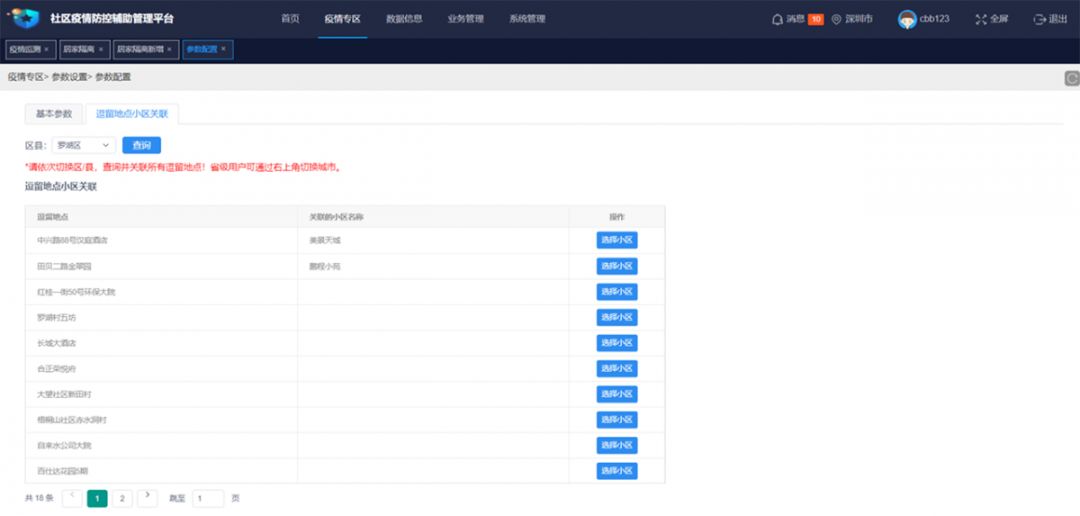
Task: Click the platform shield logo icon
Action: [x=24, y=19]
